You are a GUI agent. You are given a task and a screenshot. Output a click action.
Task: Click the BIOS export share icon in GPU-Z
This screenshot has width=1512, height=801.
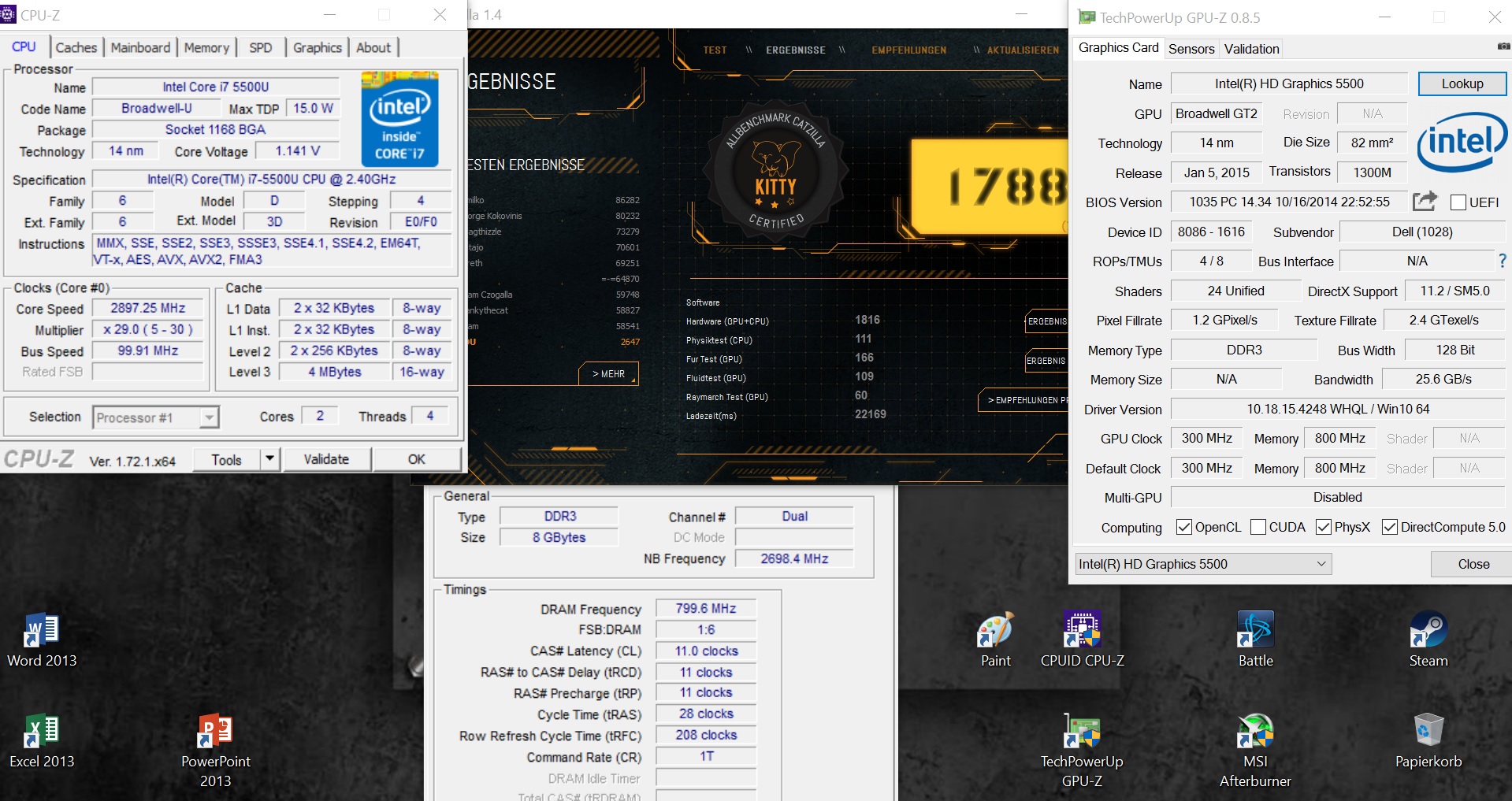pos(1424,202)
